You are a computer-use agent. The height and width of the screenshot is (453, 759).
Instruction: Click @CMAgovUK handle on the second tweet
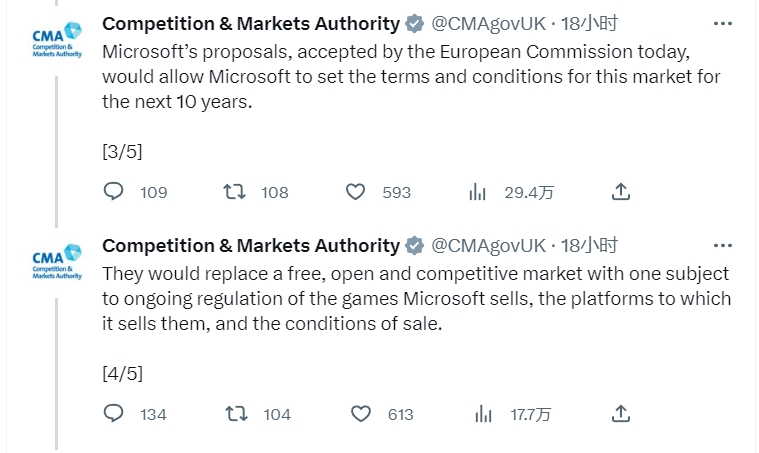pos(488,246)
